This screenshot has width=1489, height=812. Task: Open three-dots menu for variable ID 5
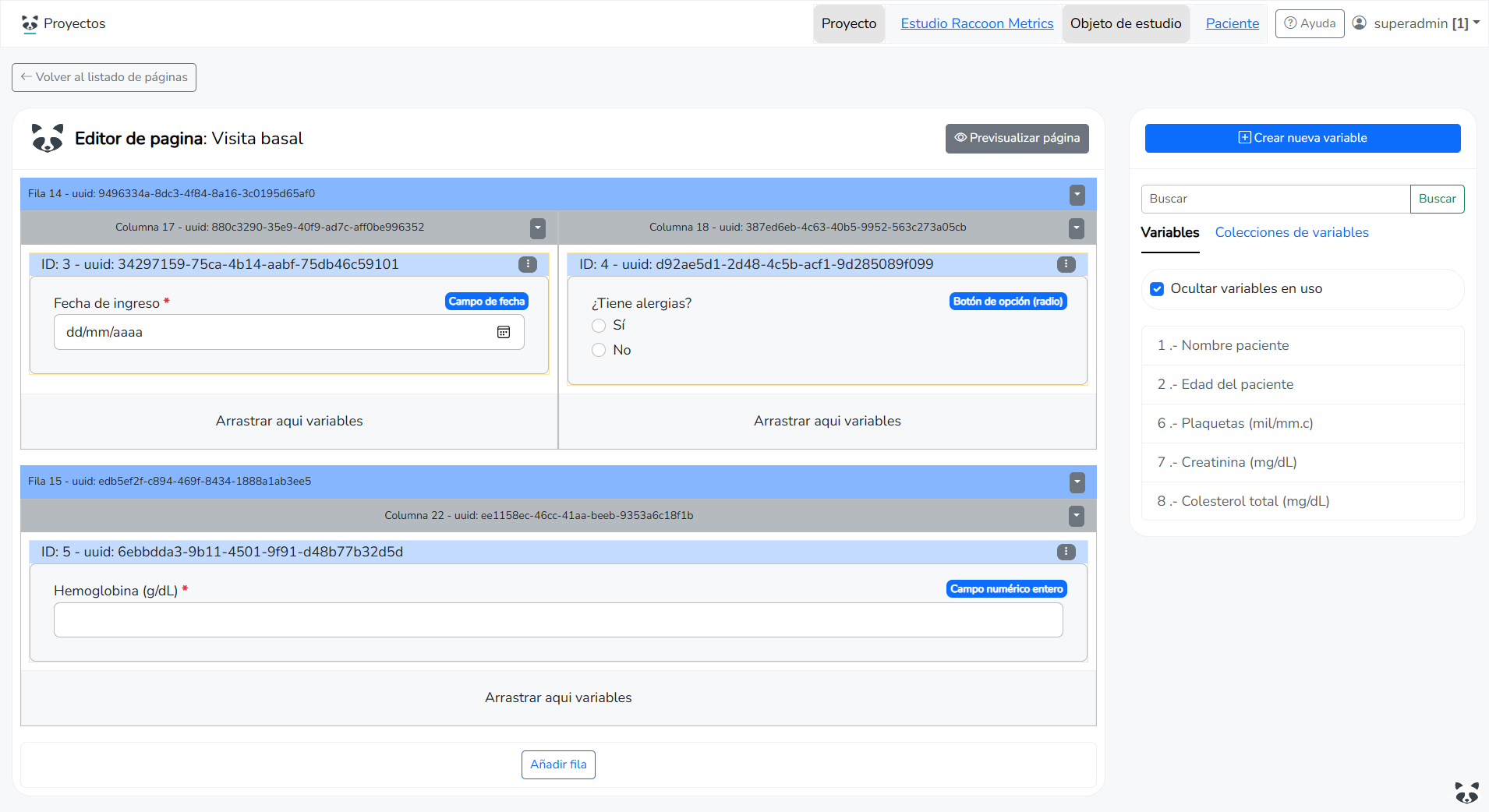click(1066, 552)
